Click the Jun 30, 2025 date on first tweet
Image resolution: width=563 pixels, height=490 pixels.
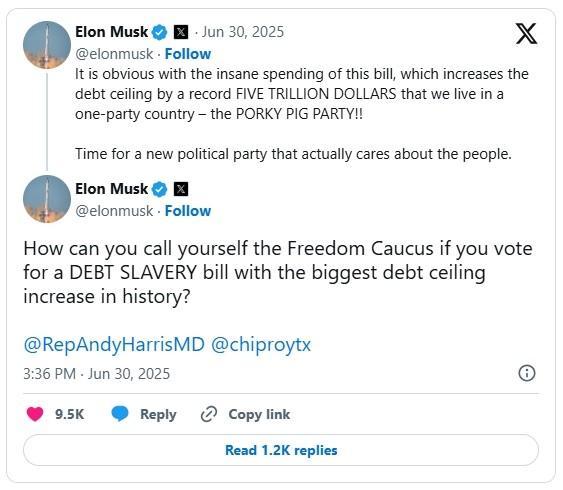(243, 32)
